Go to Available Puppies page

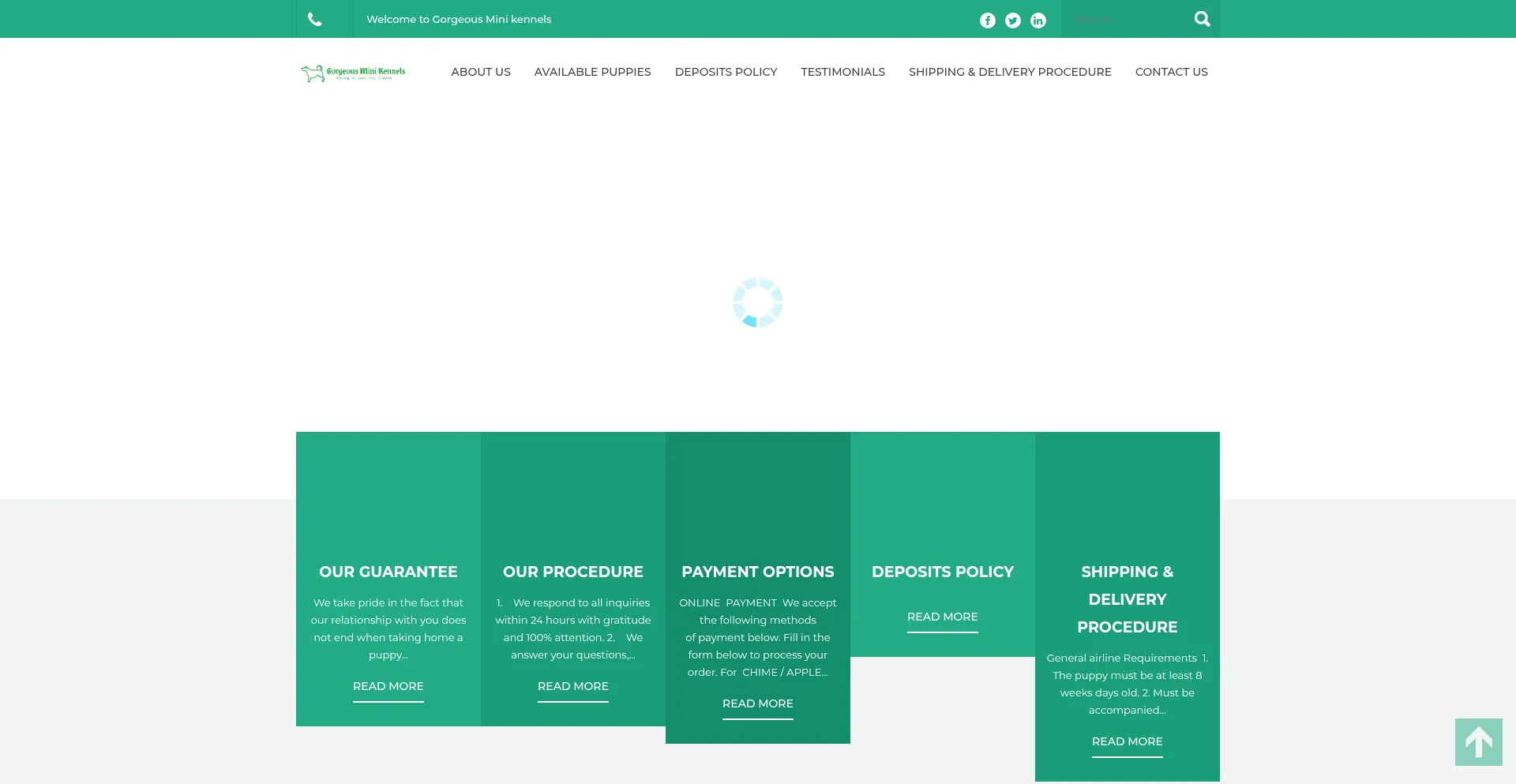point(592,72)
